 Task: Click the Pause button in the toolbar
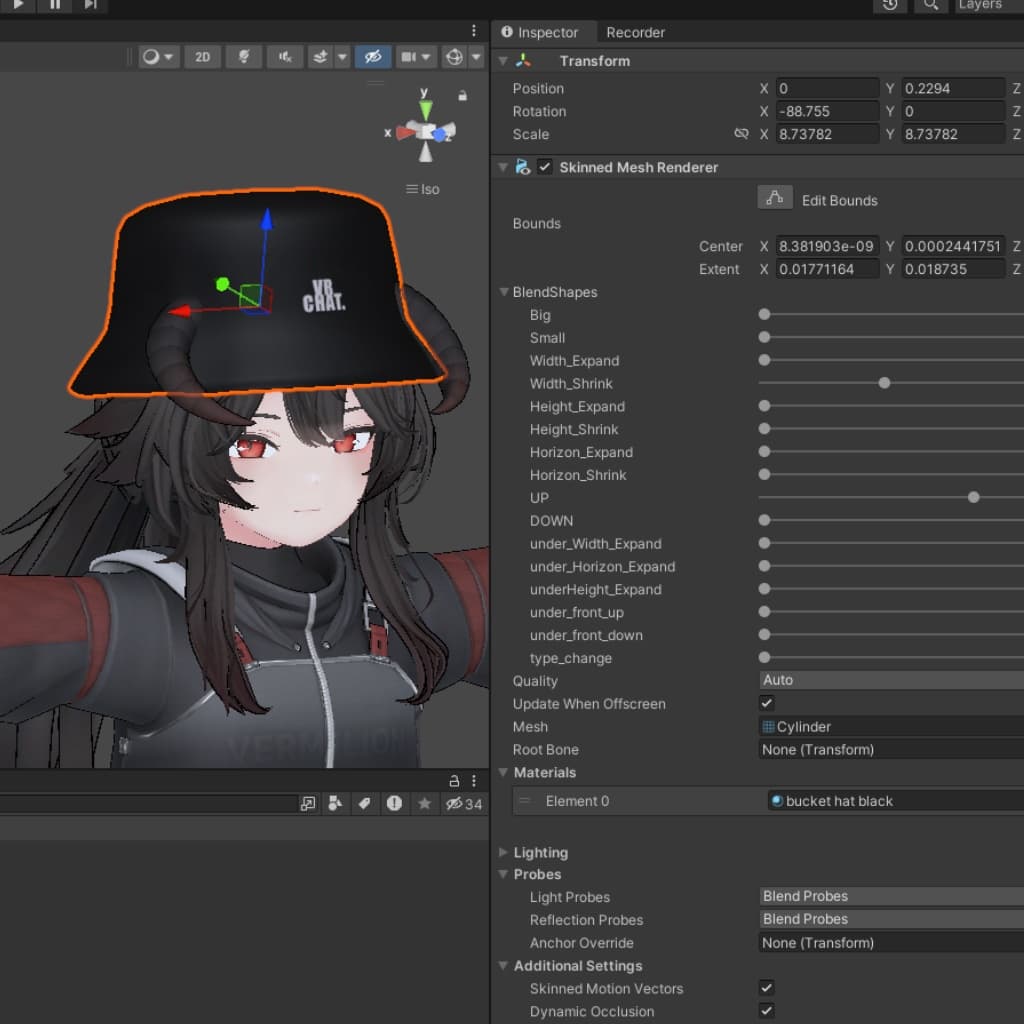55,4
